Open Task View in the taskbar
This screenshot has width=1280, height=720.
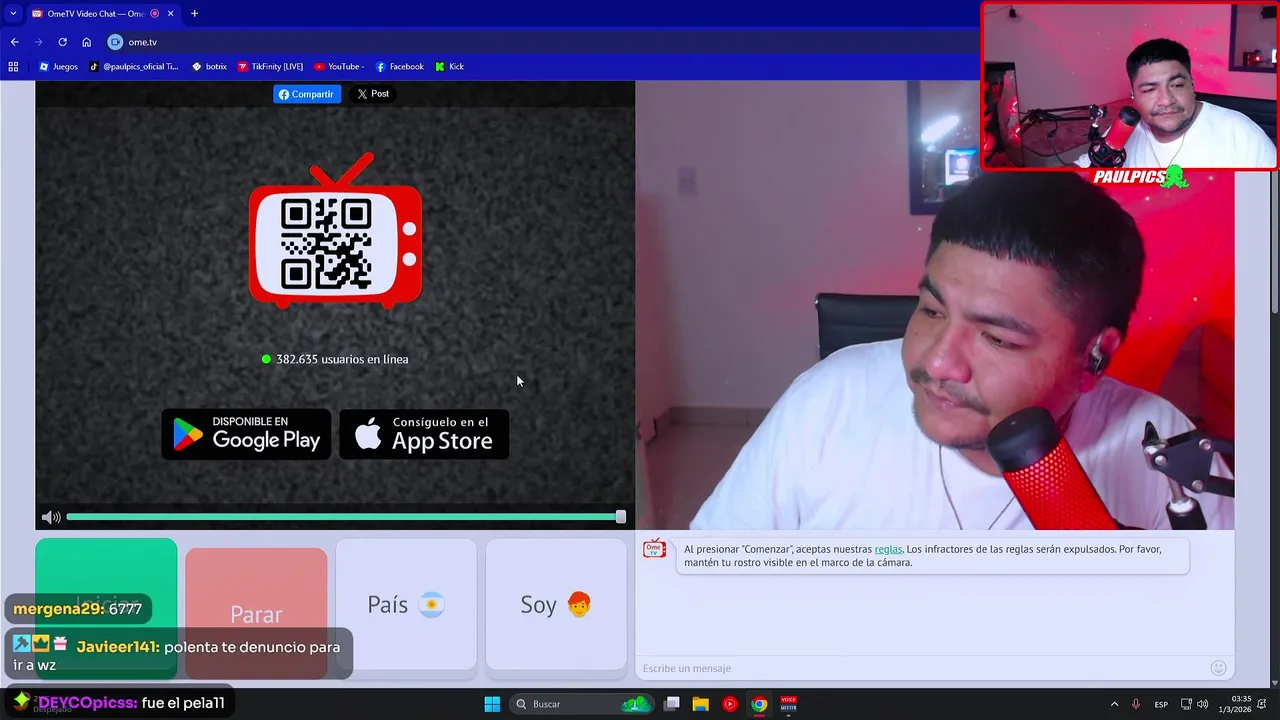coord(672,704)
